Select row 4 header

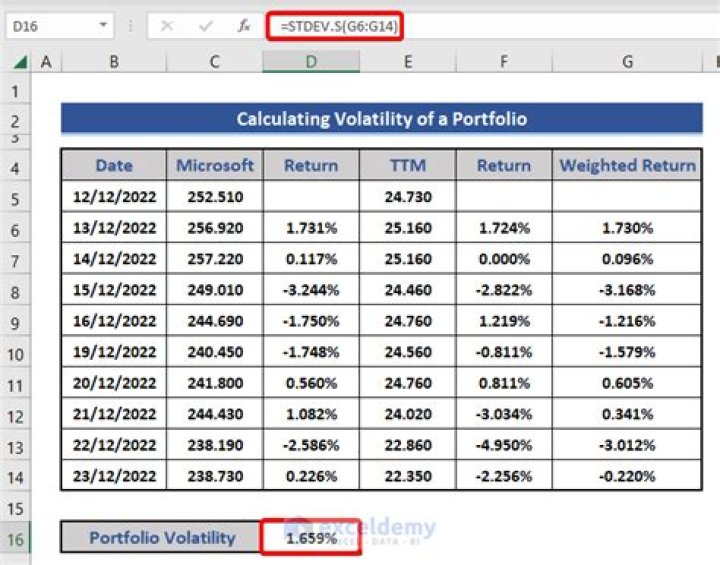coord(14,166)
